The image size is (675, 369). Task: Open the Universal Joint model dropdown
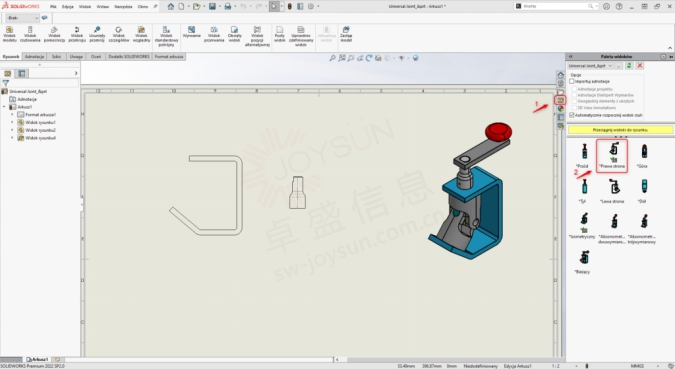tap(591, 65)
